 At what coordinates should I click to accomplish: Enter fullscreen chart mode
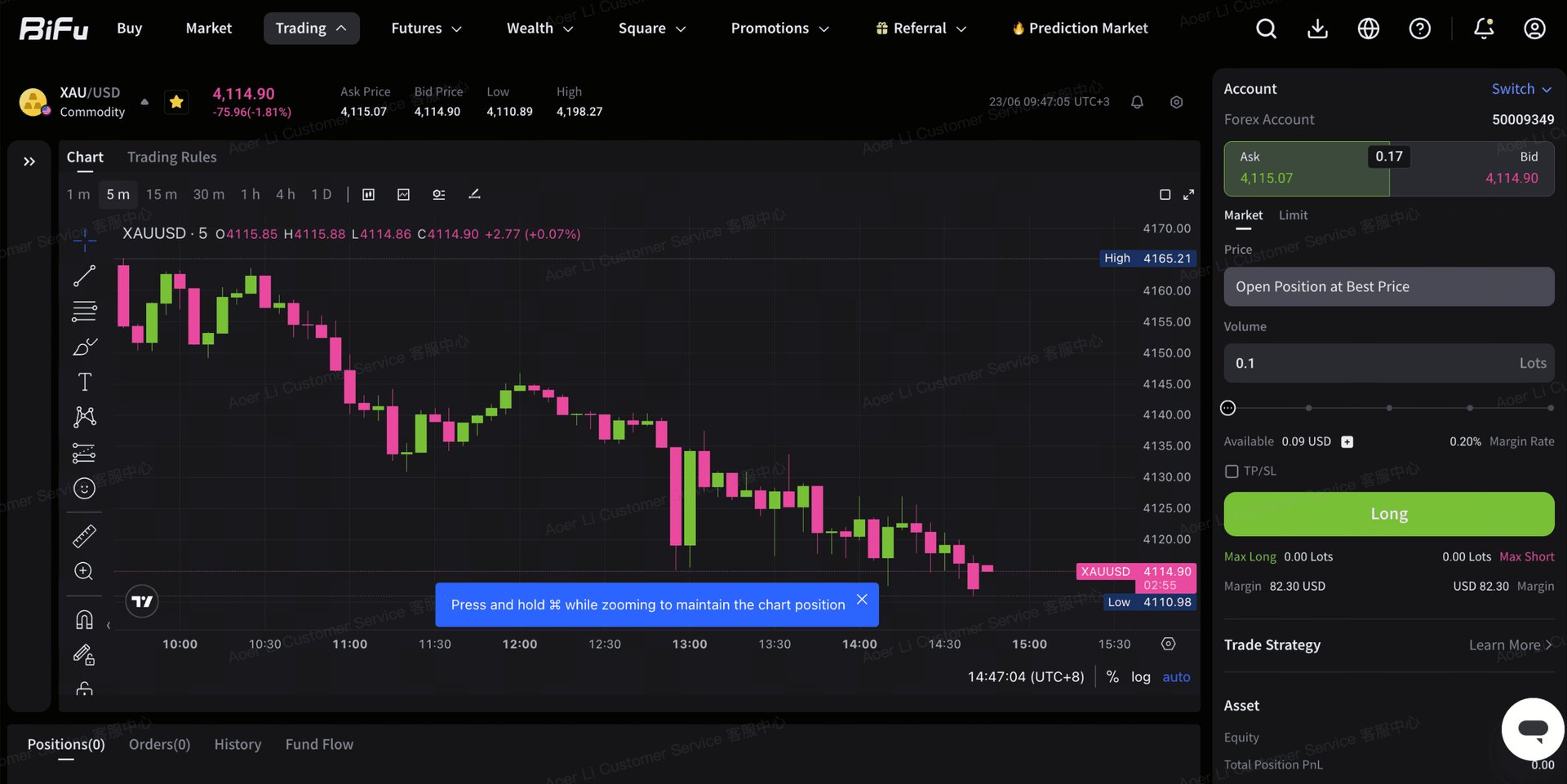1188,194
